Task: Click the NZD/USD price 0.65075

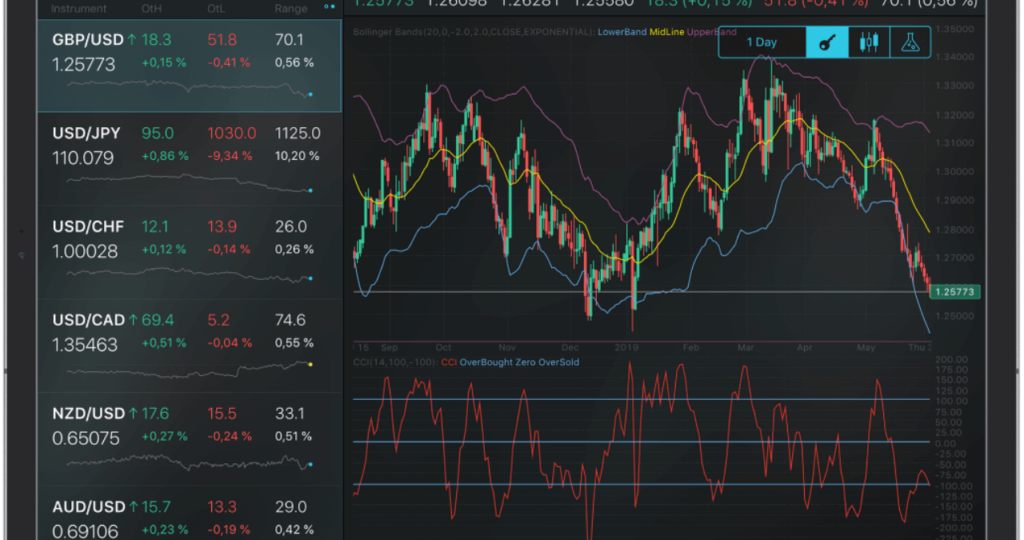Action: 86,438
